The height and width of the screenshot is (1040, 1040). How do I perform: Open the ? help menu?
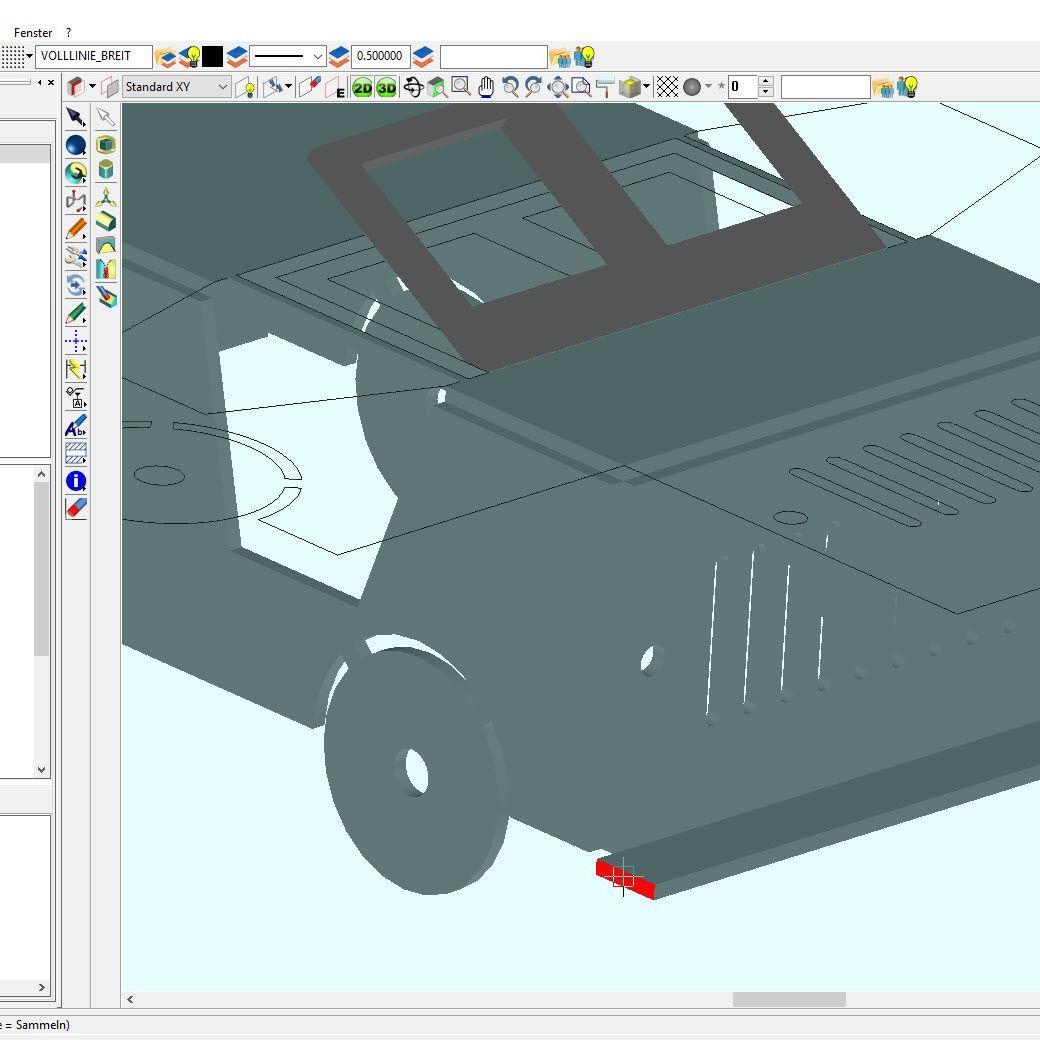coord(68,32)
